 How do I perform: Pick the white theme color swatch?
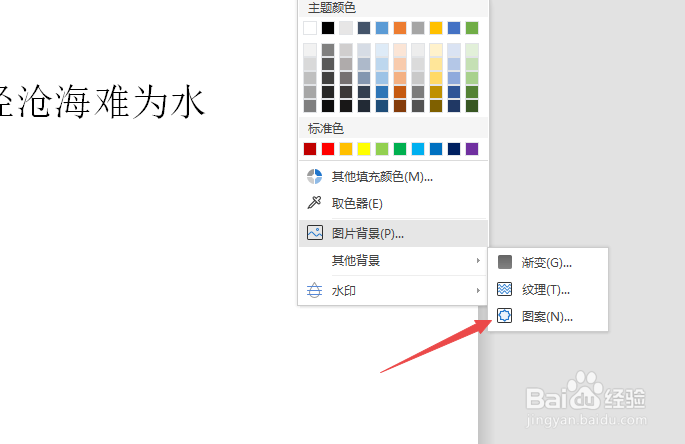pyautogui.click(x=310, y=28)
